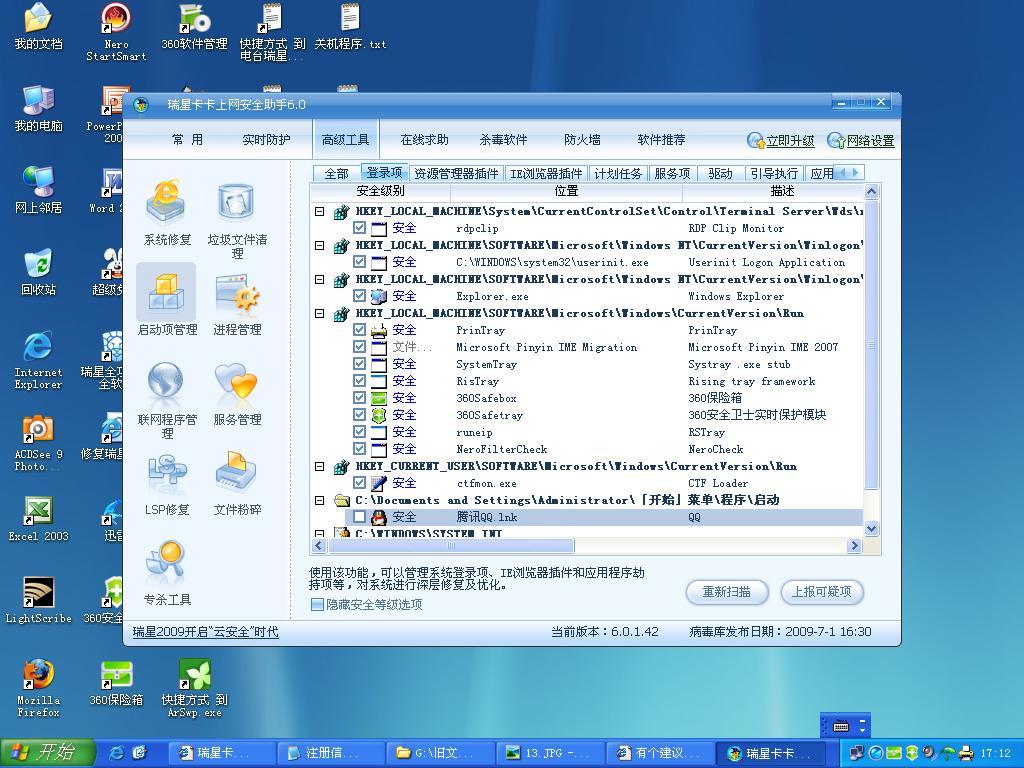The width and height of the screenshot is (1024, 768).
Task: Click 瑞星2009开启"云安全"时代 status link
Action: [x=205, y=632]
